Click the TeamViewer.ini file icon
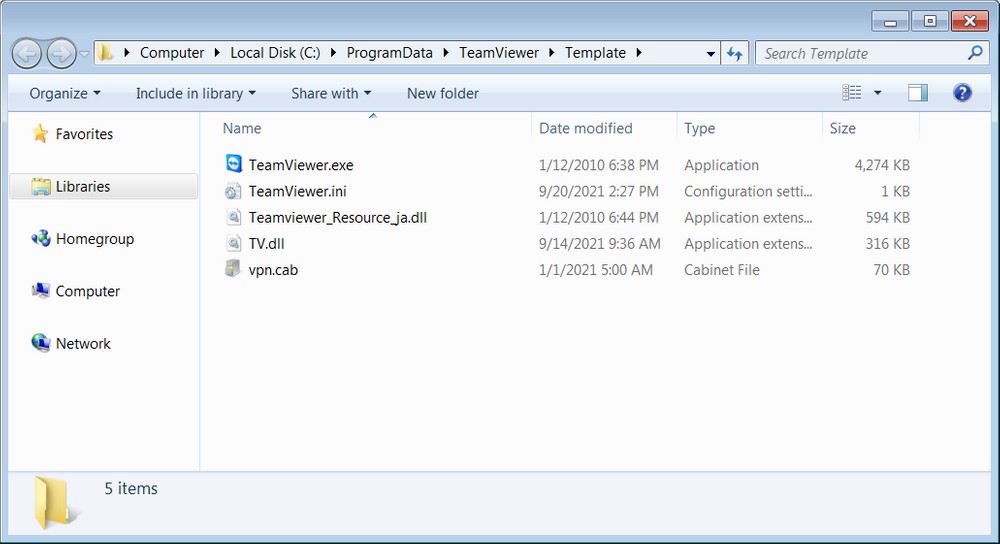The height and width of the screenshot is (544, 1000). click(233, 191)
